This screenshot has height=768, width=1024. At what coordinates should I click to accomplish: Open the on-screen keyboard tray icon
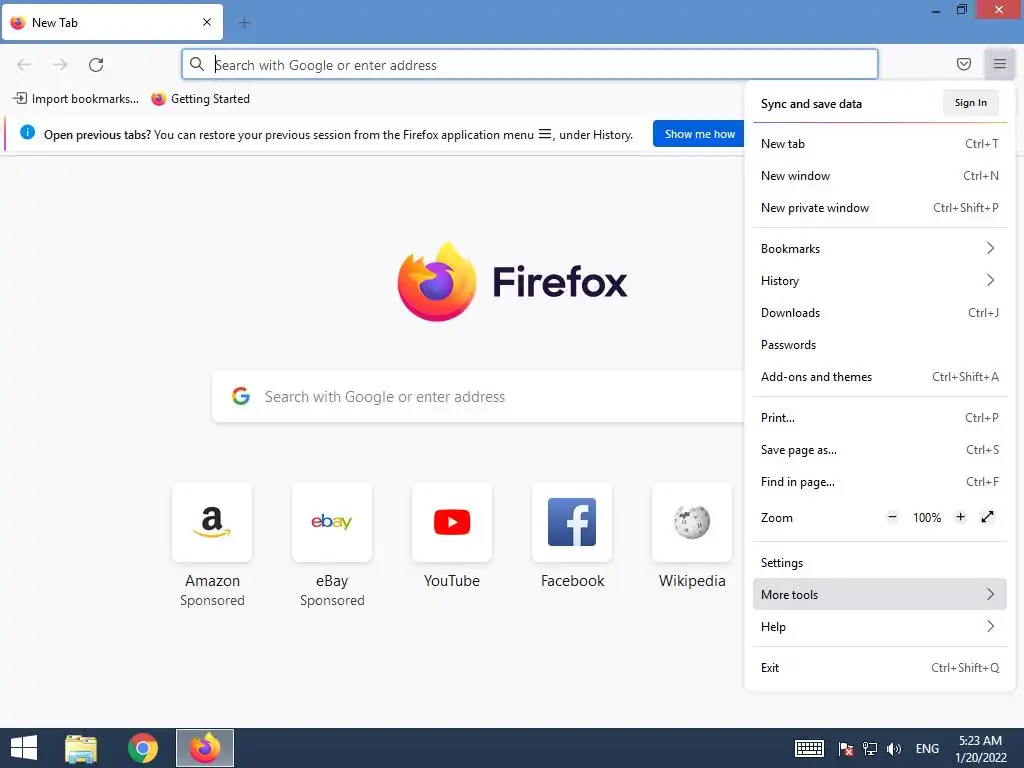point(809,748)
